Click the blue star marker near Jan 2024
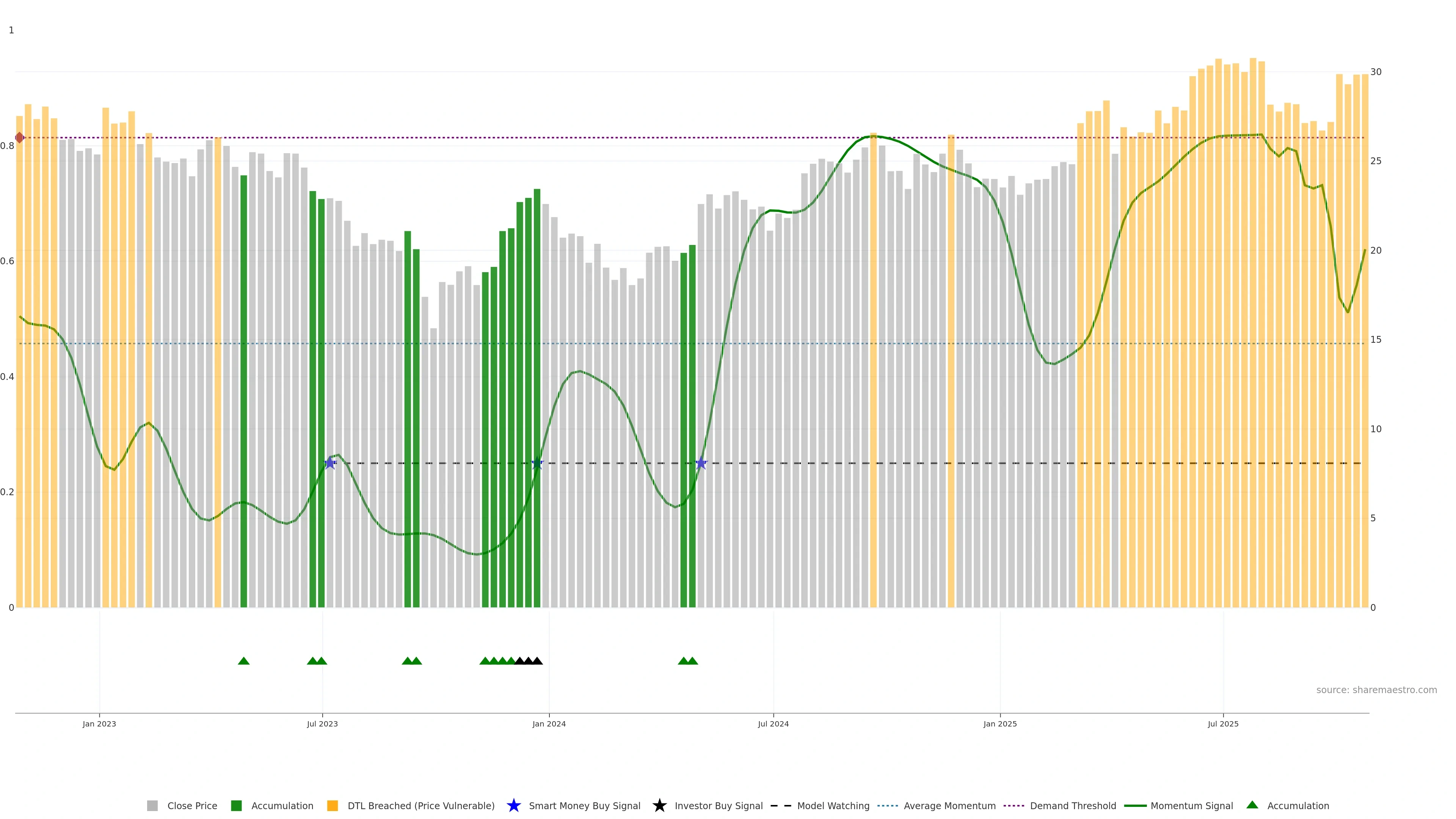 coord(537,463)
